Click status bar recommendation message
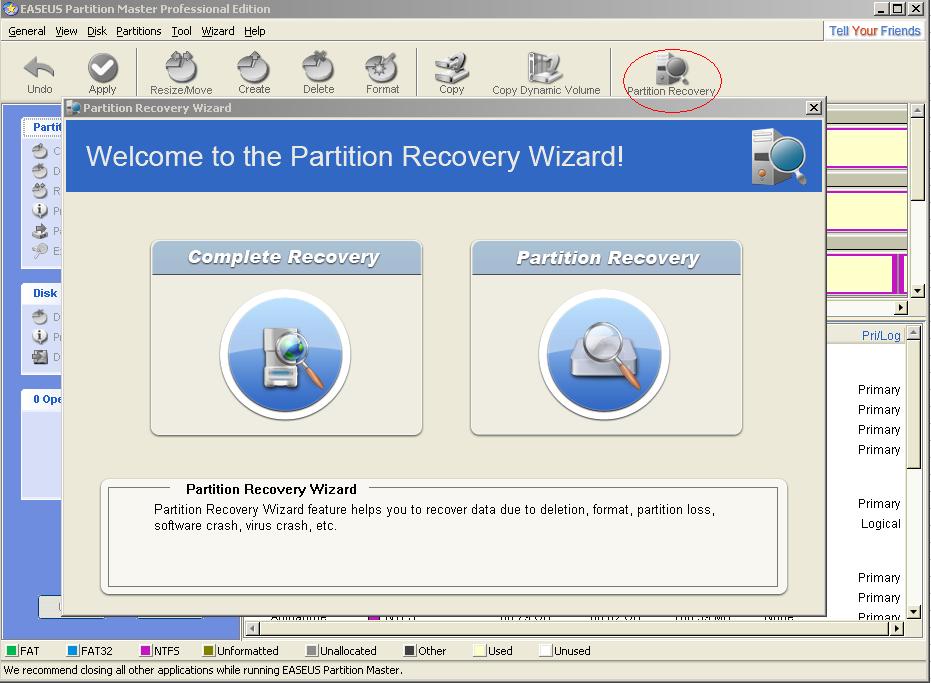The width and height of the screenshot is (931, 683). (203, 670)
